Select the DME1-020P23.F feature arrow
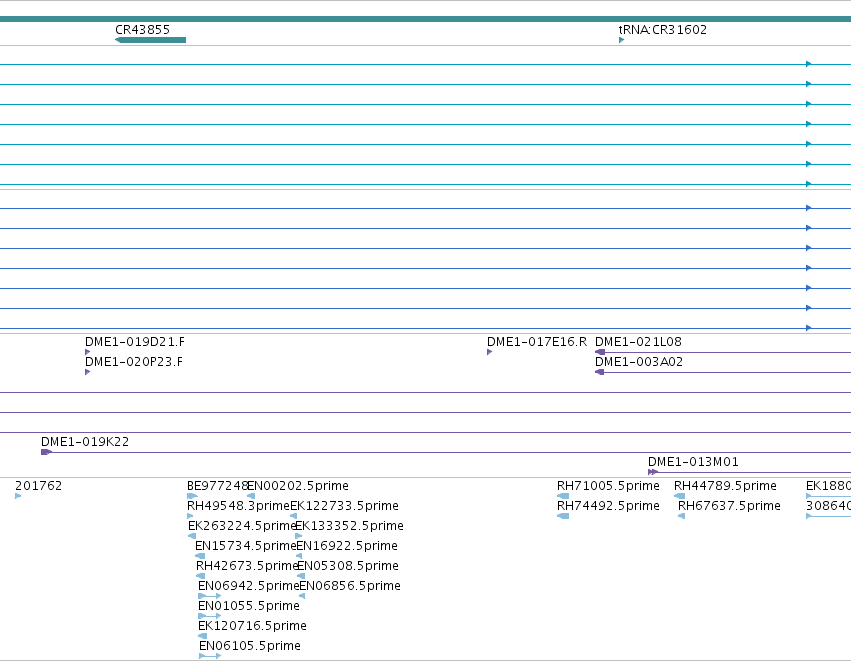This screenshot has width=851, height=661. 87,372
